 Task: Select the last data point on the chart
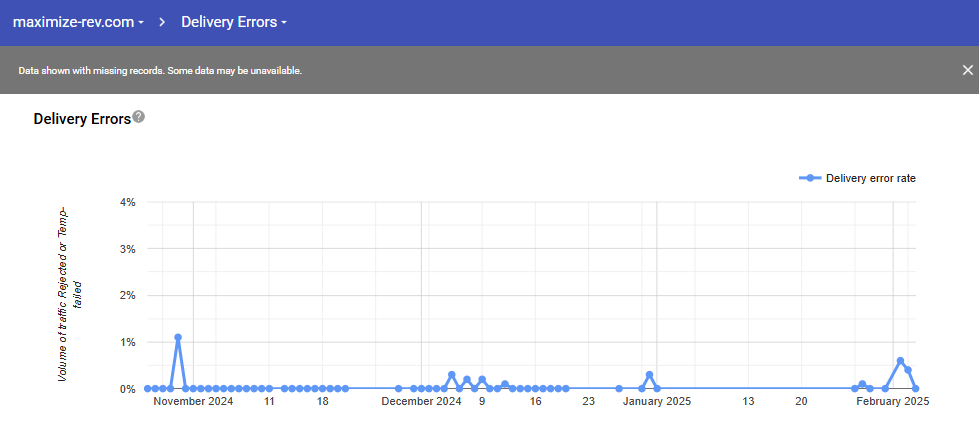point(916,388)
